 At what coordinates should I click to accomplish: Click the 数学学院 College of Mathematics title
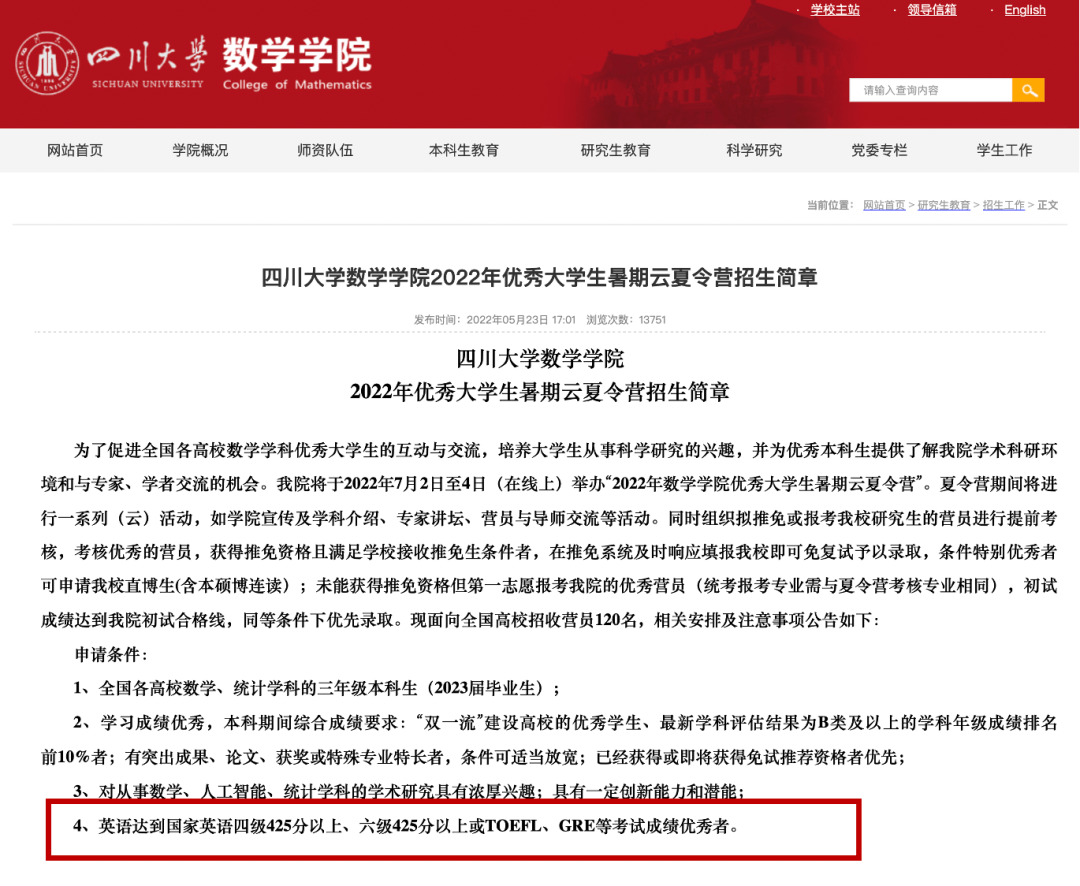(x=297, y=64)
